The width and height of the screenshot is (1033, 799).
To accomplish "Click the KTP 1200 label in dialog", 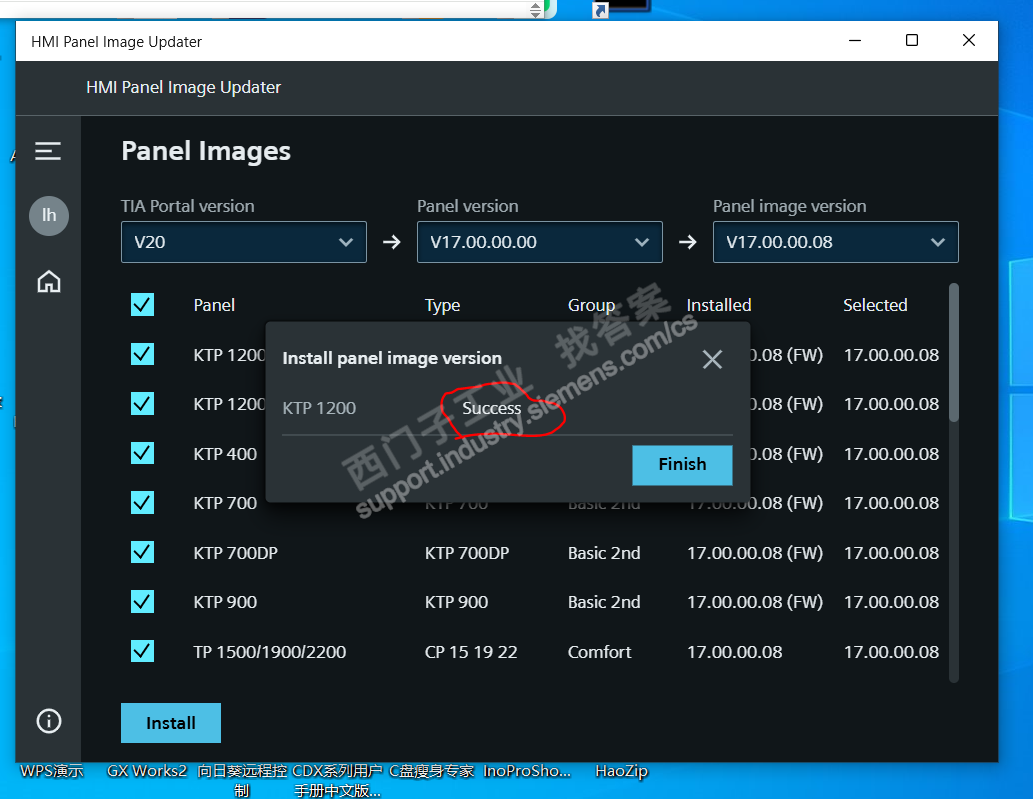I will point(319,408).
